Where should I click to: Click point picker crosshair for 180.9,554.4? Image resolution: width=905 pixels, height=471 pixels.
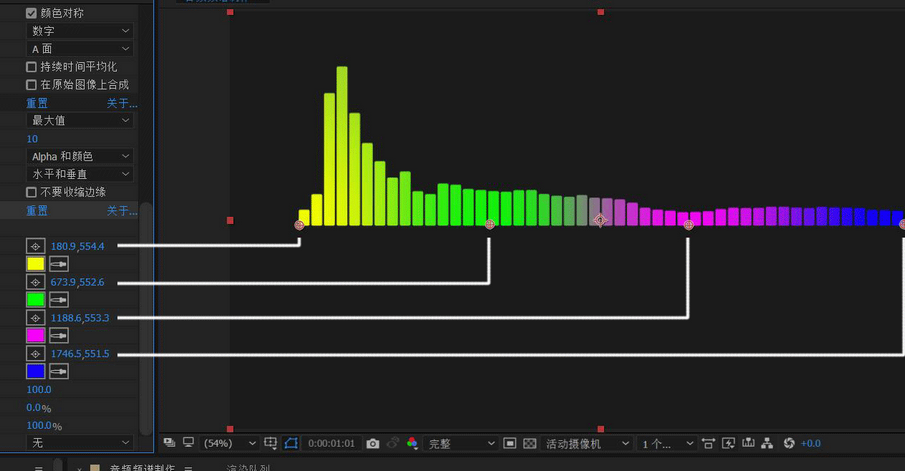[x=36, y=246]
